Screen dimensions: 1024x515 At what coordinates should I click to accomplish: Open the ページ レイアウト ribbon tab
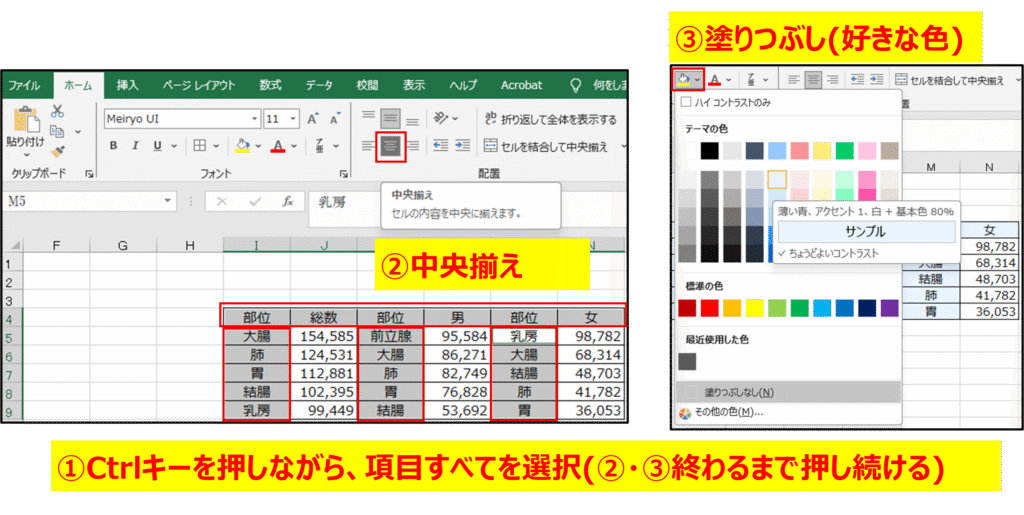click(x=199, y=85)
